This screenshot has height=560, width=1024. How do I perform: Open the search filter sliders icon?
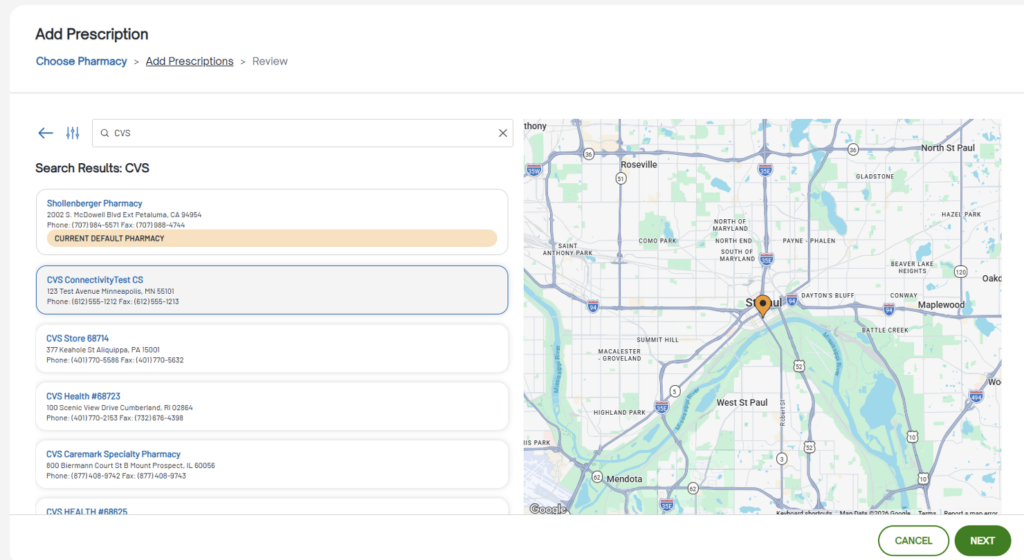click(72, 133)
